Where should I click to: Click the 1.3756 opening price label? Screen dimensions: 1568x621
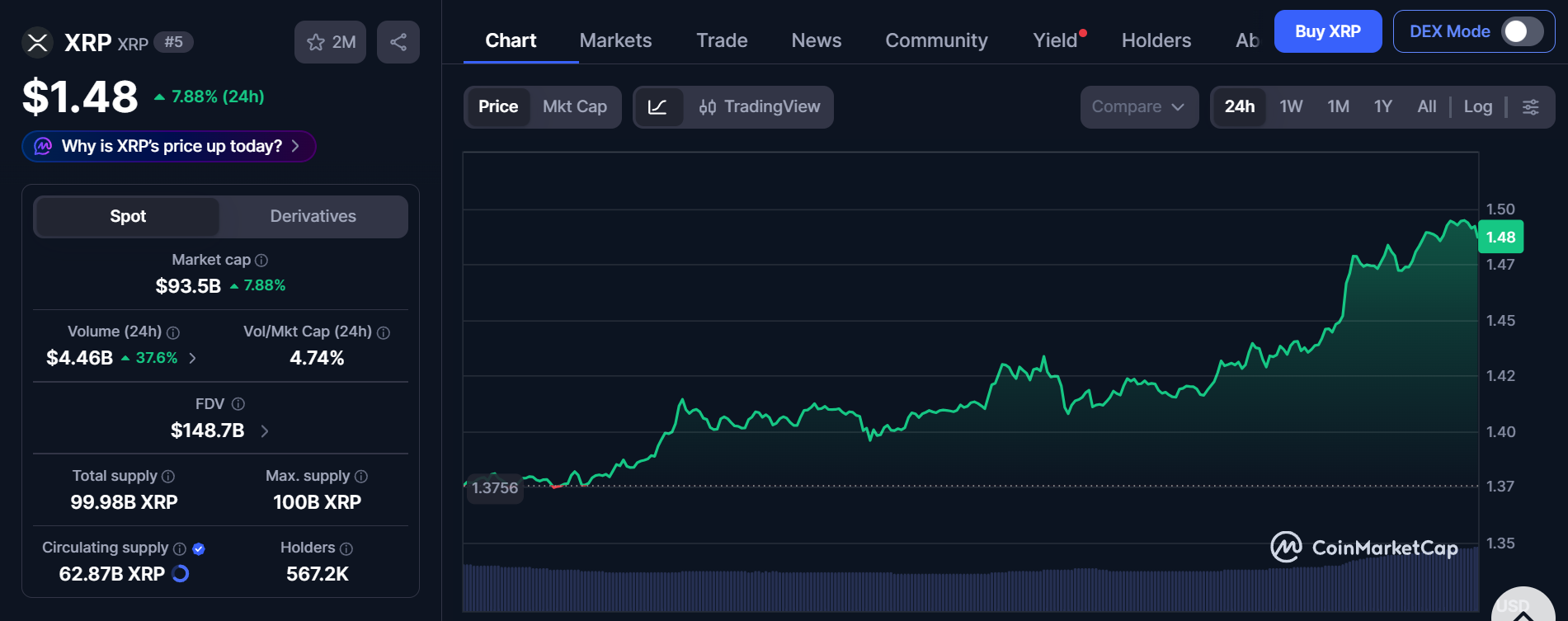pos(494,488)
